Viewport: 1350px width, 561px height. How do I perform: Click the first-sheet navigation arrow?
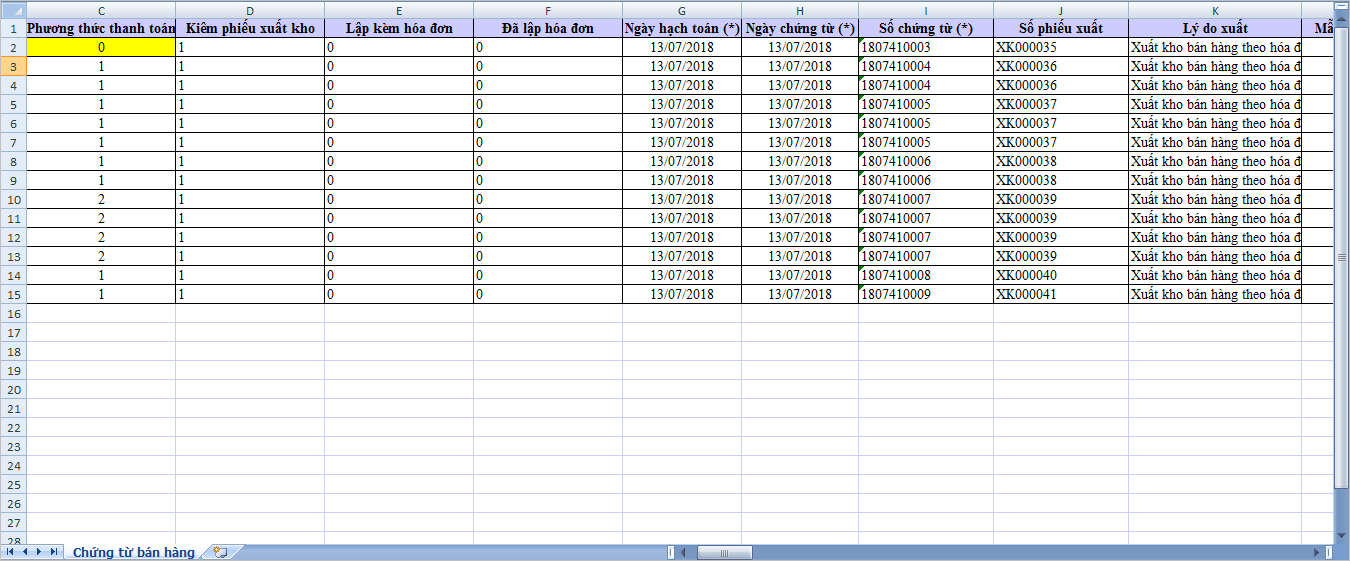tap(10, 552)
